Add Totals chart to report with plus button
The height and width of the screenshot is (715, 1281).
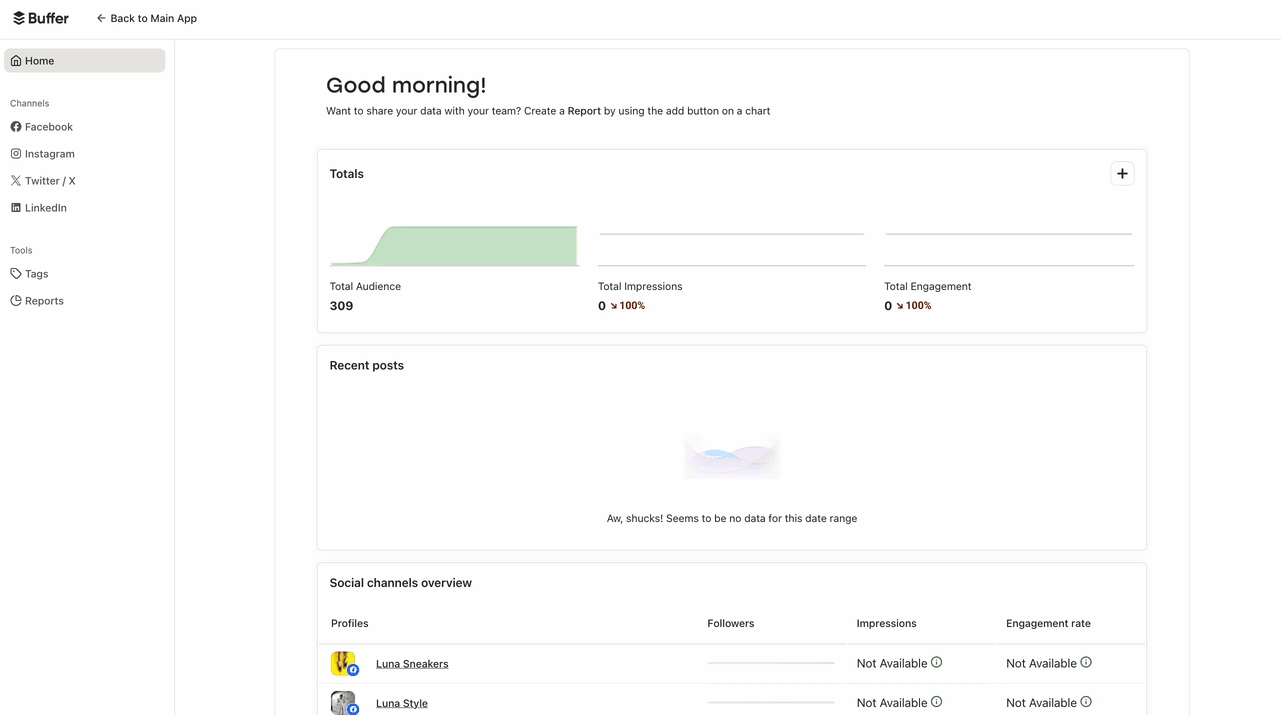(1122, 174)
